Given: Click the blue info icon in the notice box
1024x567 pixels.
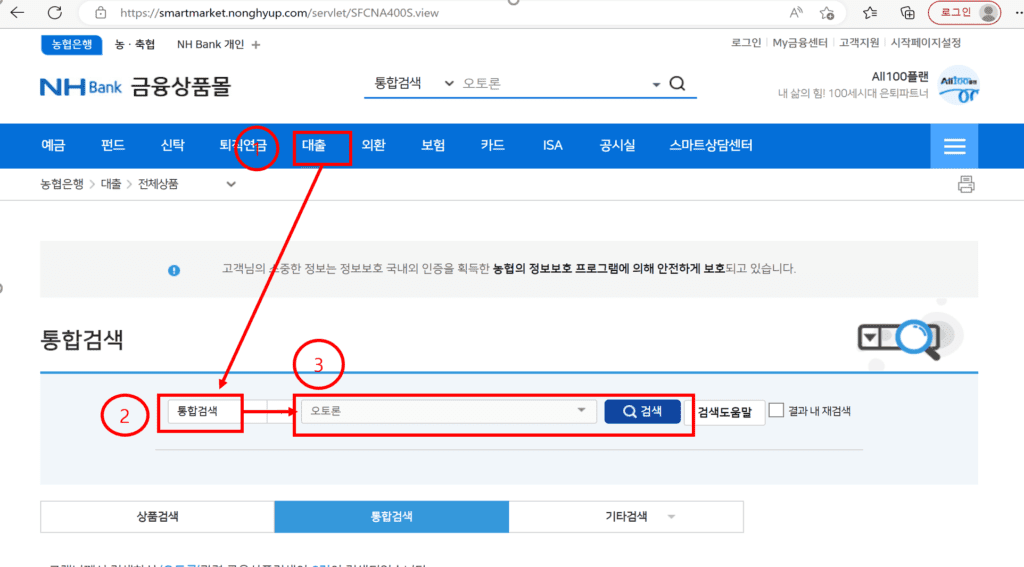Looking at the screenshot, I should point(174,270).
